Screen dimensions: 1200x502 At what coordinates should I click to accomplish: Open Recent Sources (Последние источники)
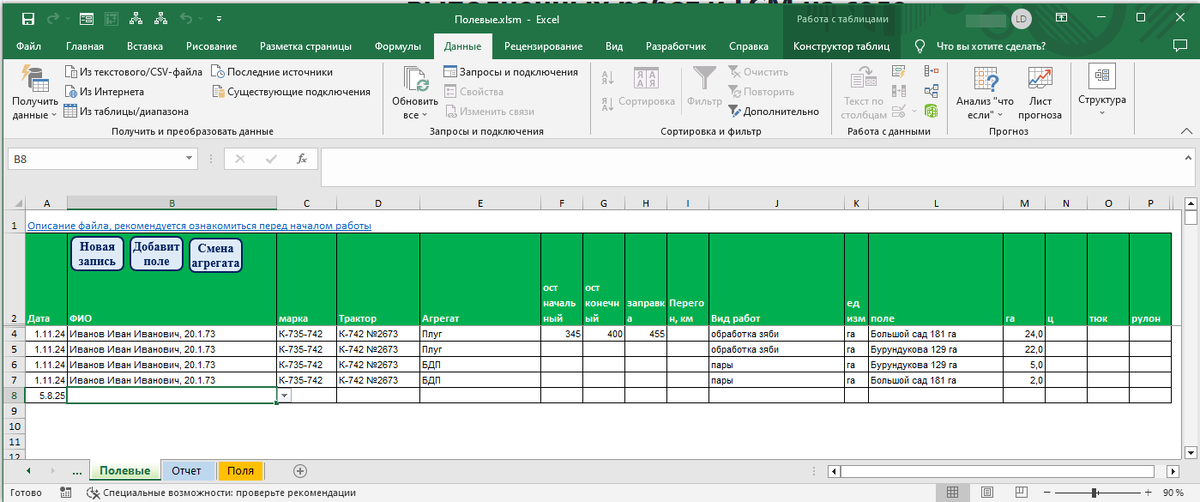[271, 72]
